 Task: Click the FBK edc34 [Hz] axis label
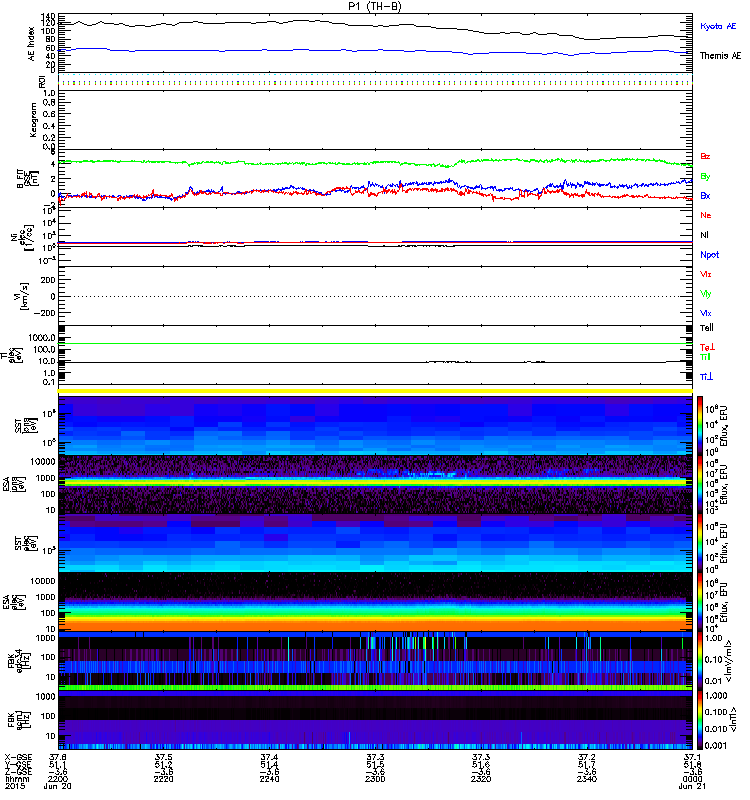(x=18, y=661)
